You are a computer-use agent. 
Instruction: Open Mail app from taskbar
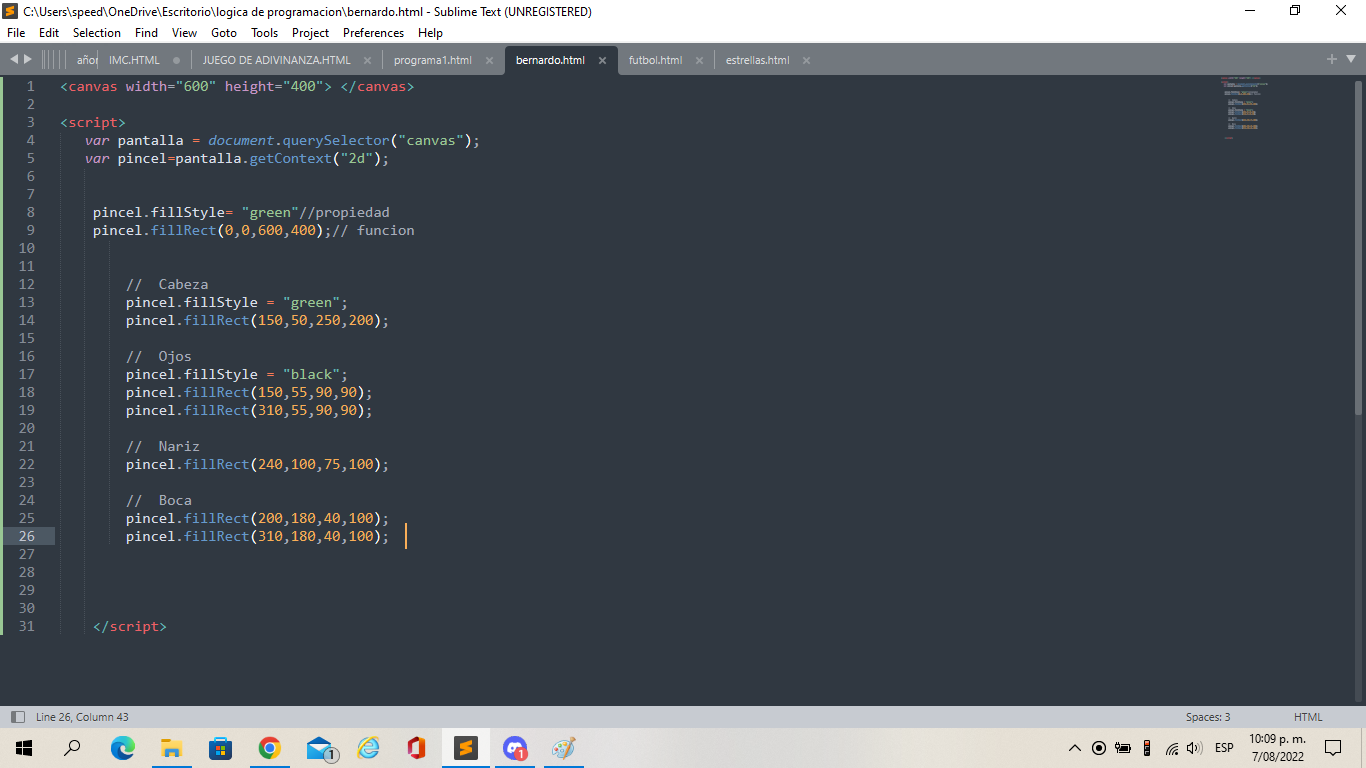tap(320, 748)
